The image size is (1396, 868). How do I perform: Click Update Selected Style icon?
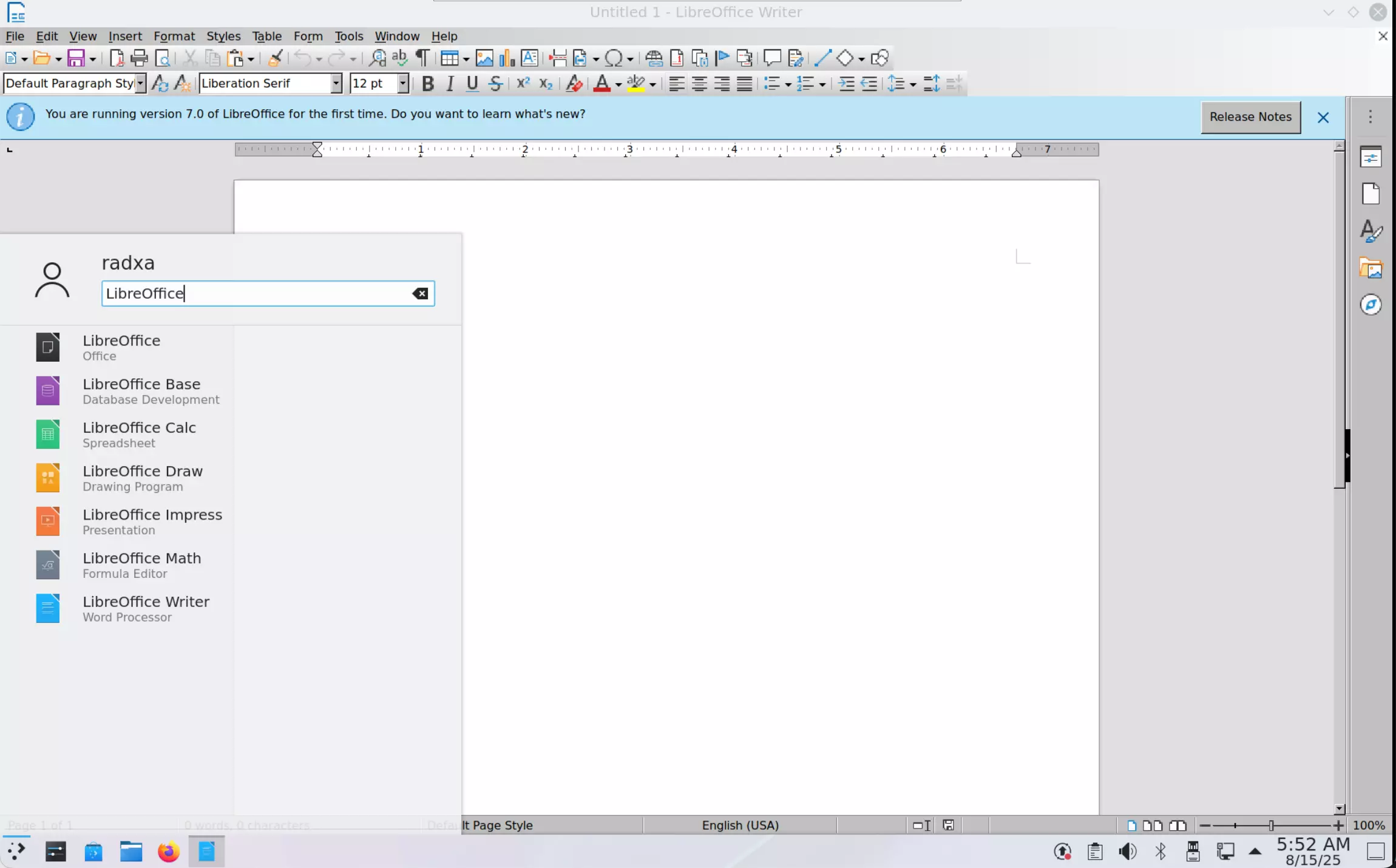(160, 84)
